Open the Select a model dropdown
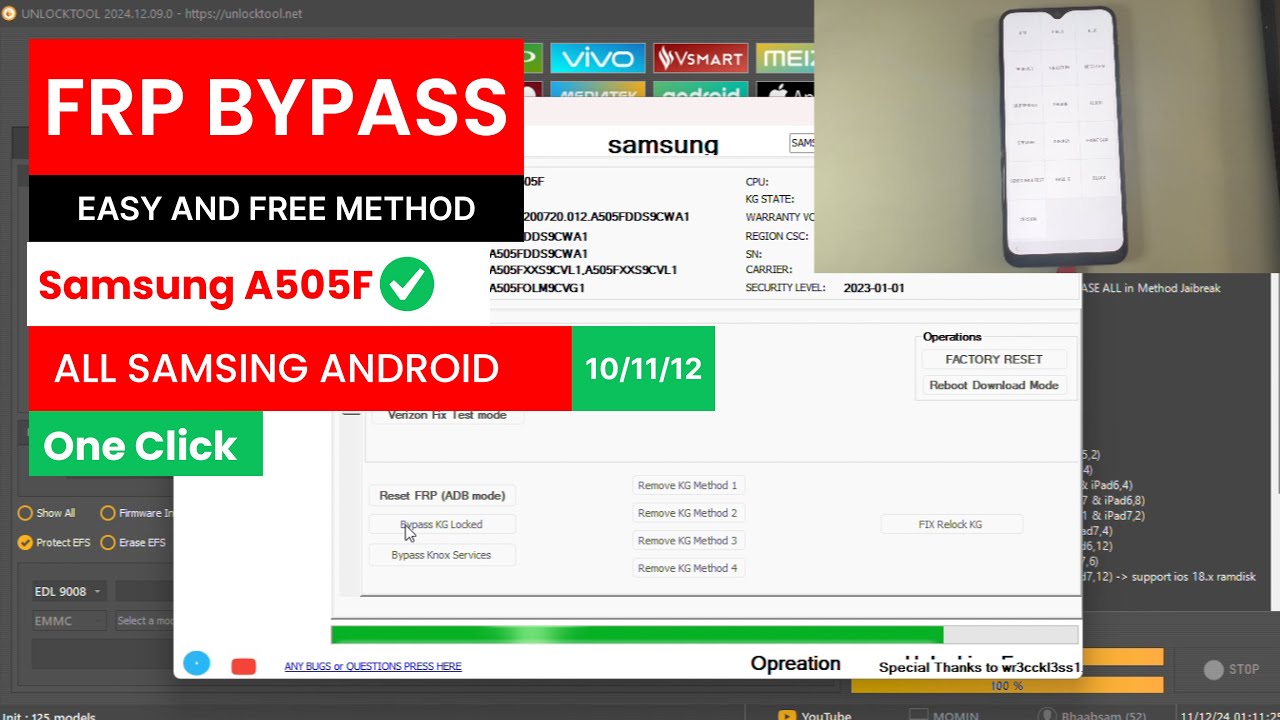The image size is (1280, 720). [x=144, y=621]
